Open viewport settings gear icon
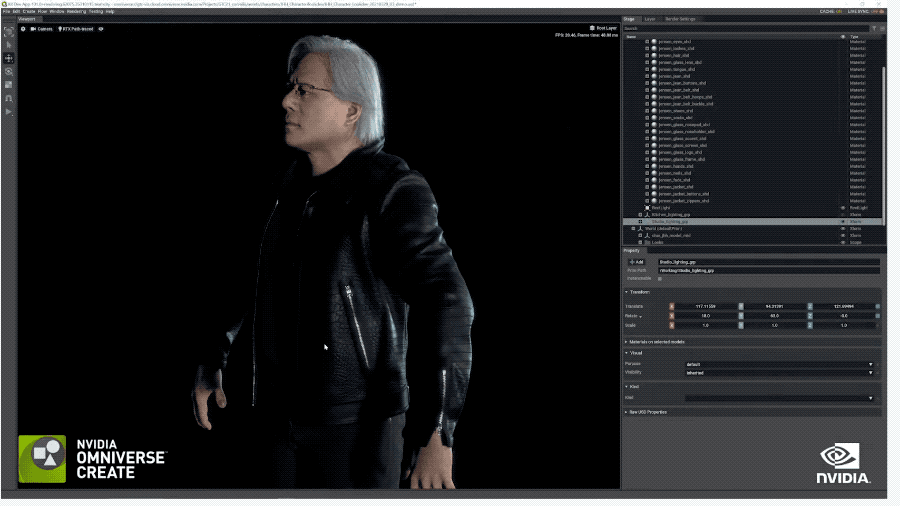Screen dimensions: 900x506 23,29
